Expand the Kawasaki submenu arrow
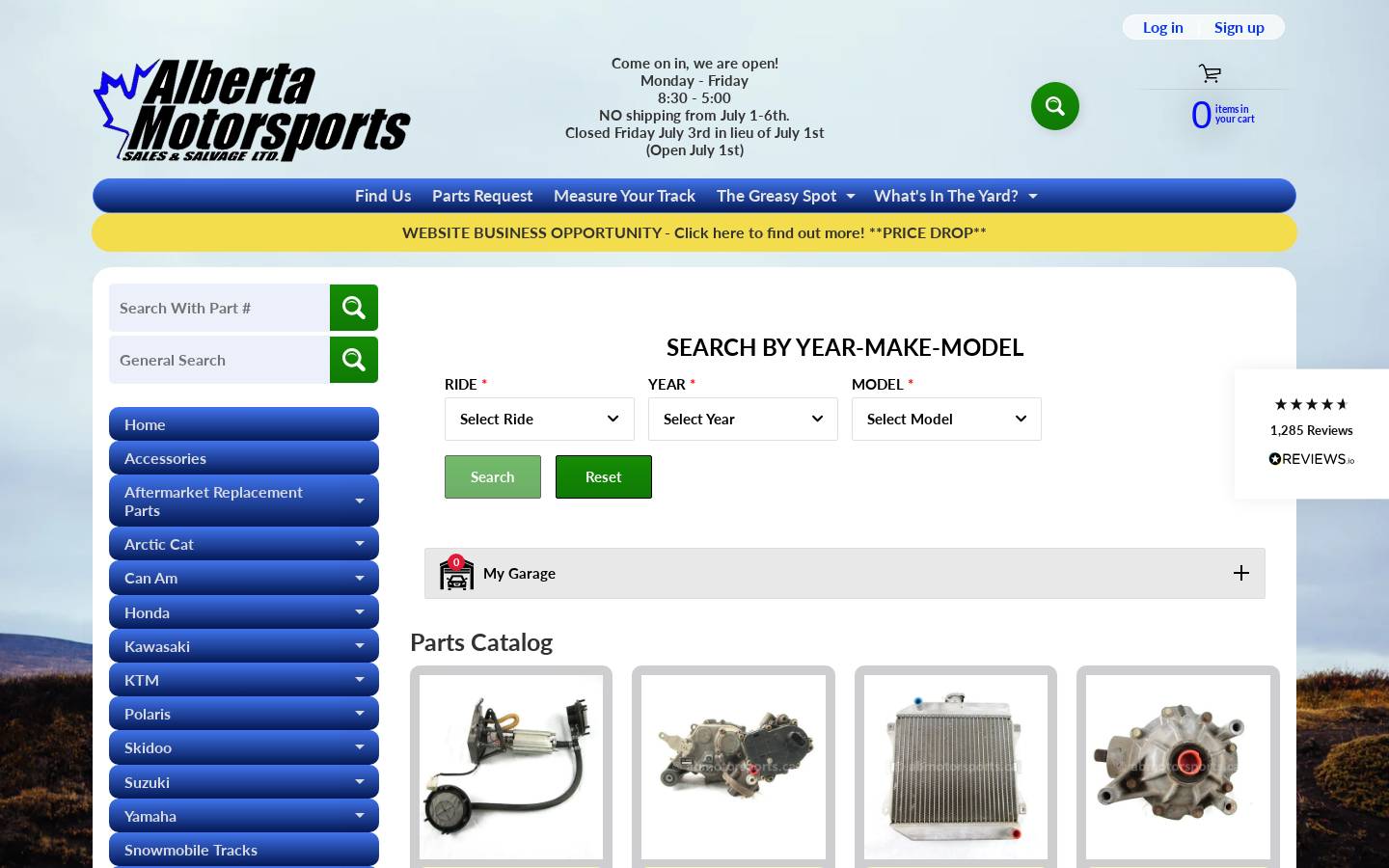This screenshot has height=868, width=1389. 360,646
